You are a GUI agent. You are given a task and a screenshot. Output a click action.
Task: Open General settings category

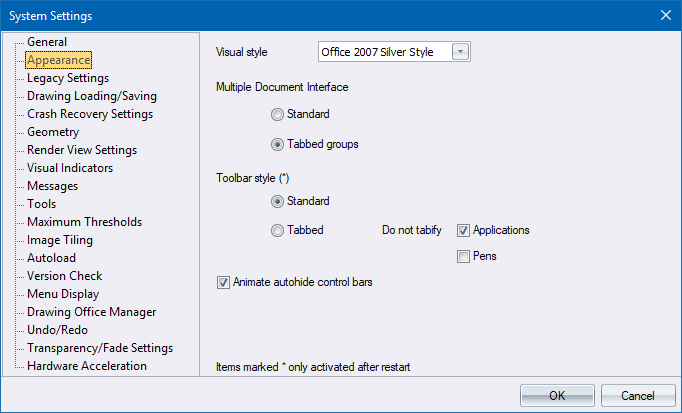(47, 42)
